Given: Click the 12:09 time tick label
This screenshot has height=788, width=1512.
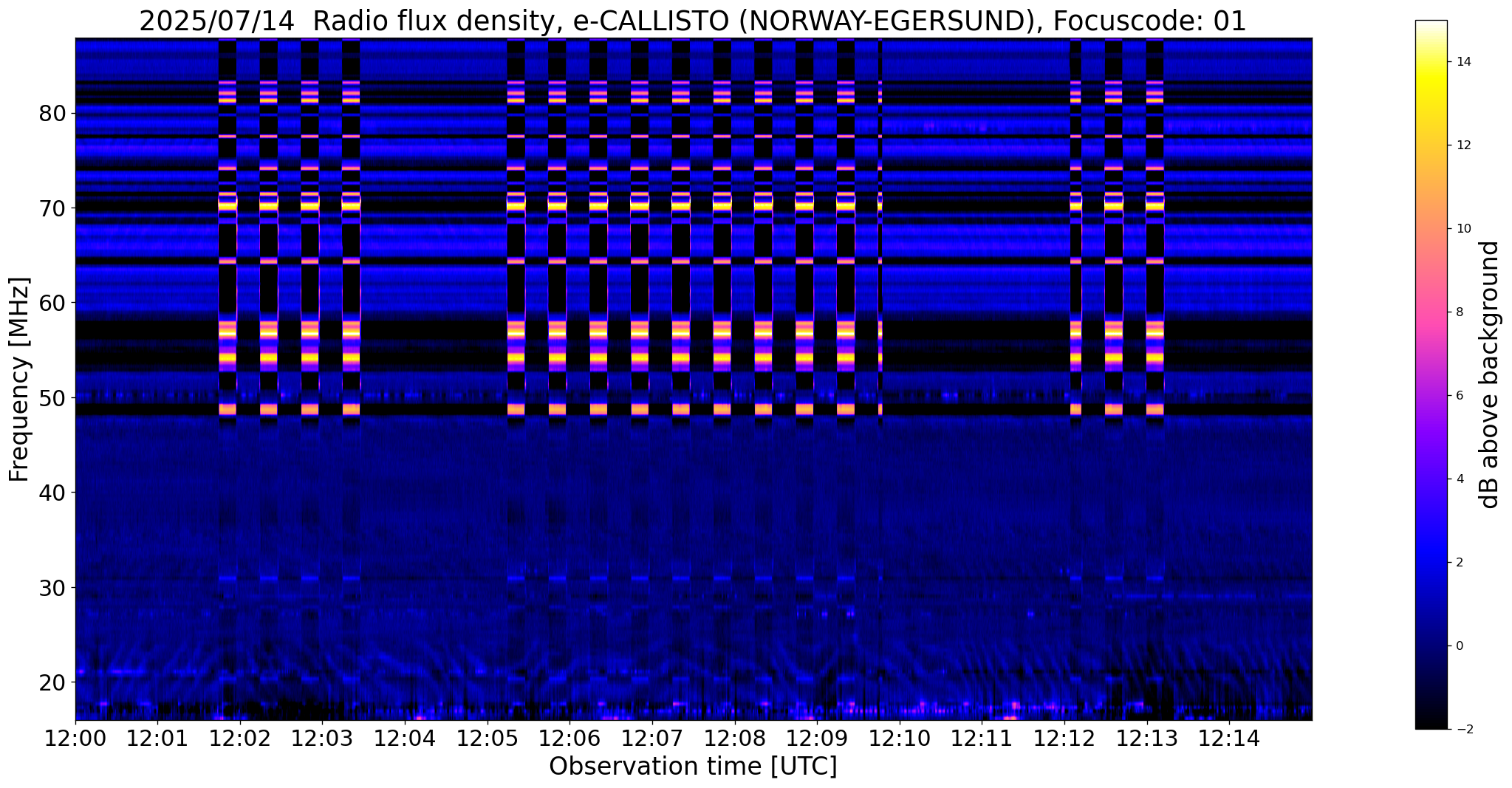Looking at the screenshot, I should (x=818, y=738).
